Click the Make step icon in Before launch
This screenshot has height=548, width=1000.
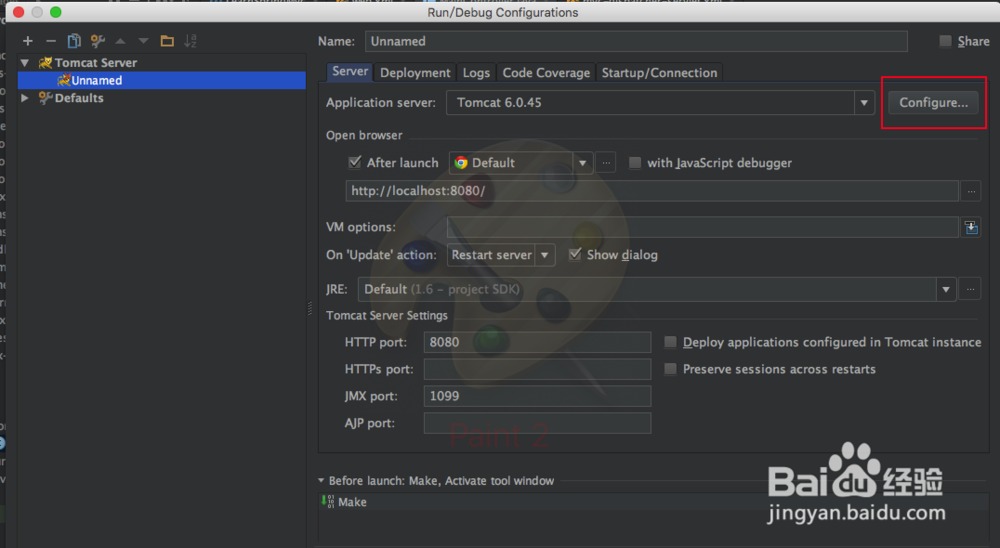[327, 501]
